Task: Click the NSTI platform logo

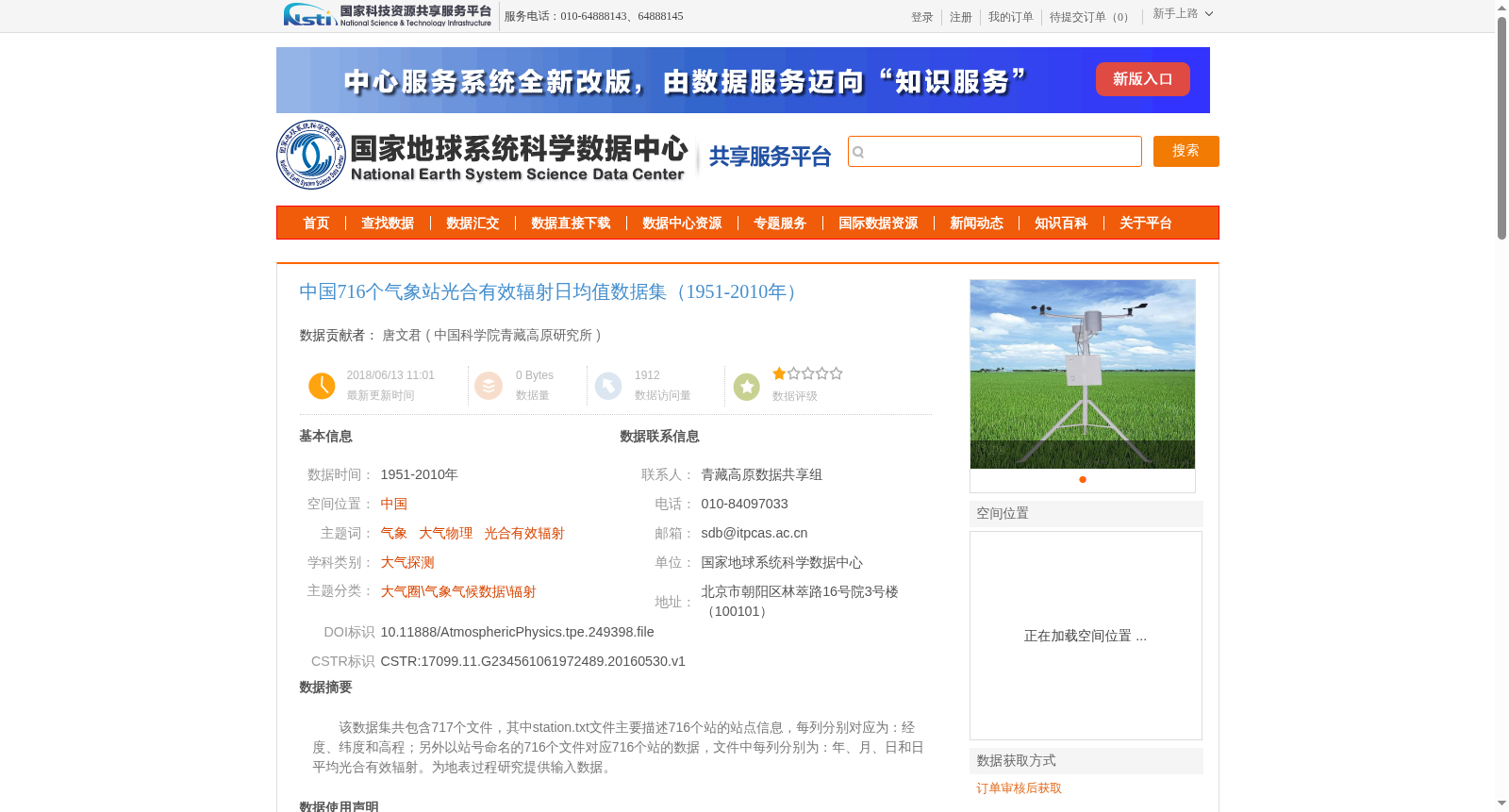Action: tap(388, 15)
